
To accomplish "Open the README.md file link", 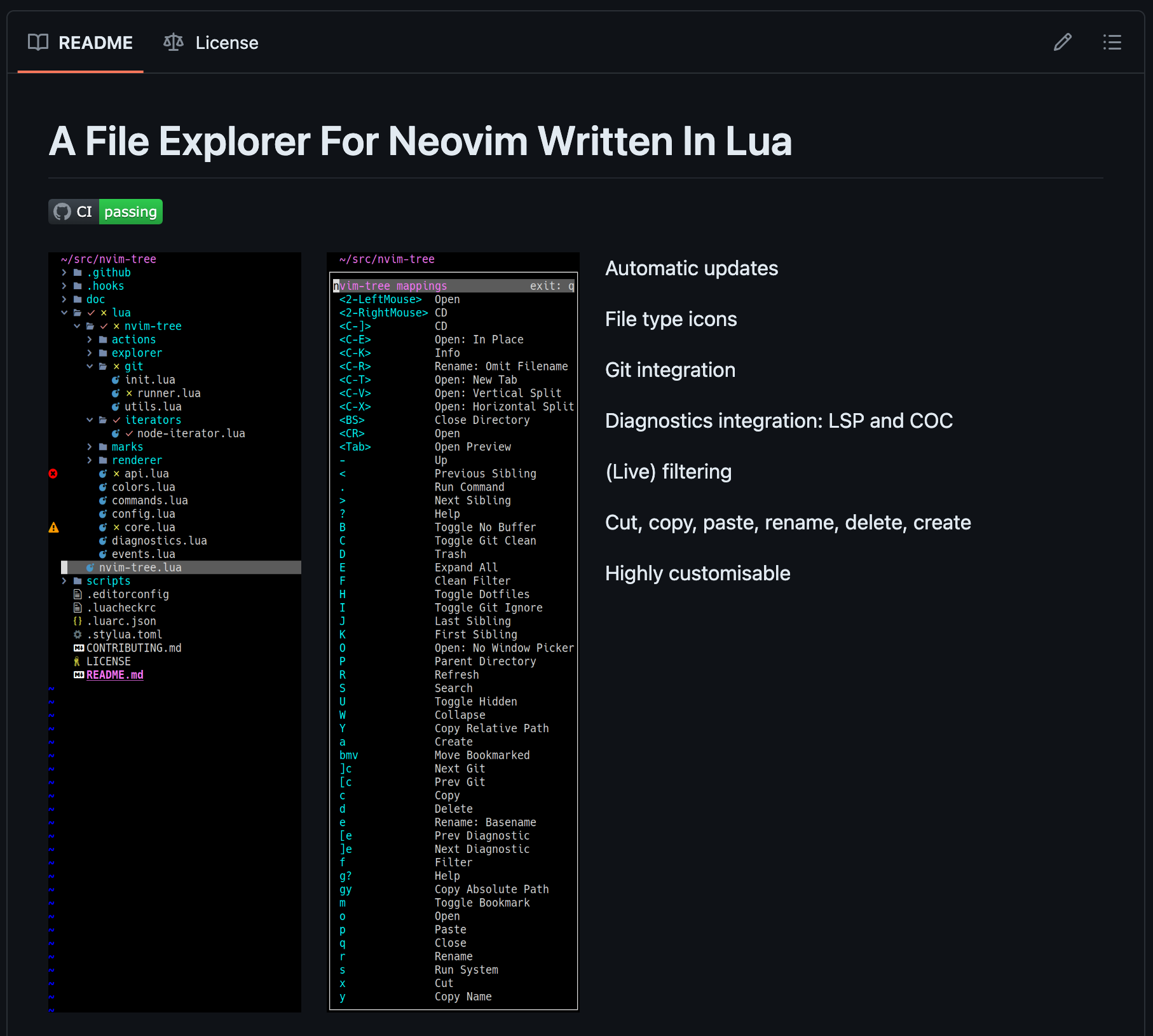I will 114,675.
